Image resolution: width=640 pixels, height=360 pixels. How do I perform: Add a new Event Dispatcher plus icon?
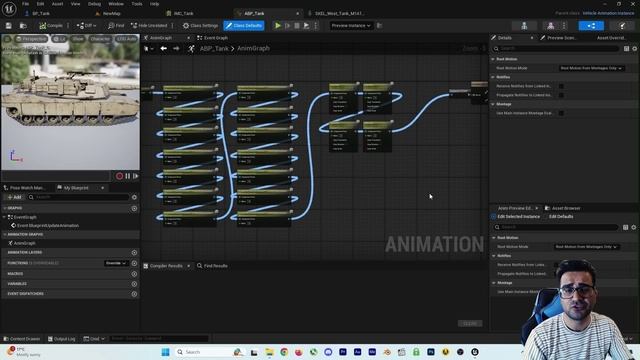134,294
